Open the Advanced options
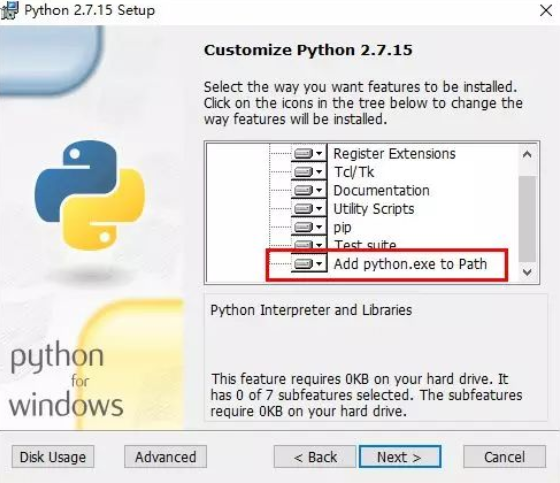560x483 pixels. click(165, 457)
